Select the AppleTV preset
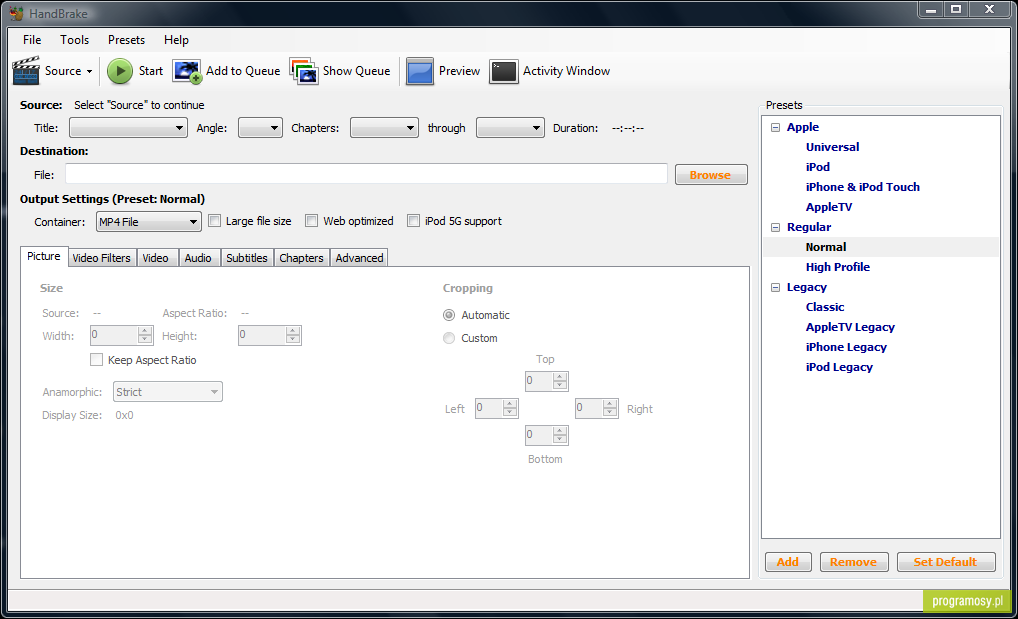Viewport: 1018px width, 619px height. 829,207
